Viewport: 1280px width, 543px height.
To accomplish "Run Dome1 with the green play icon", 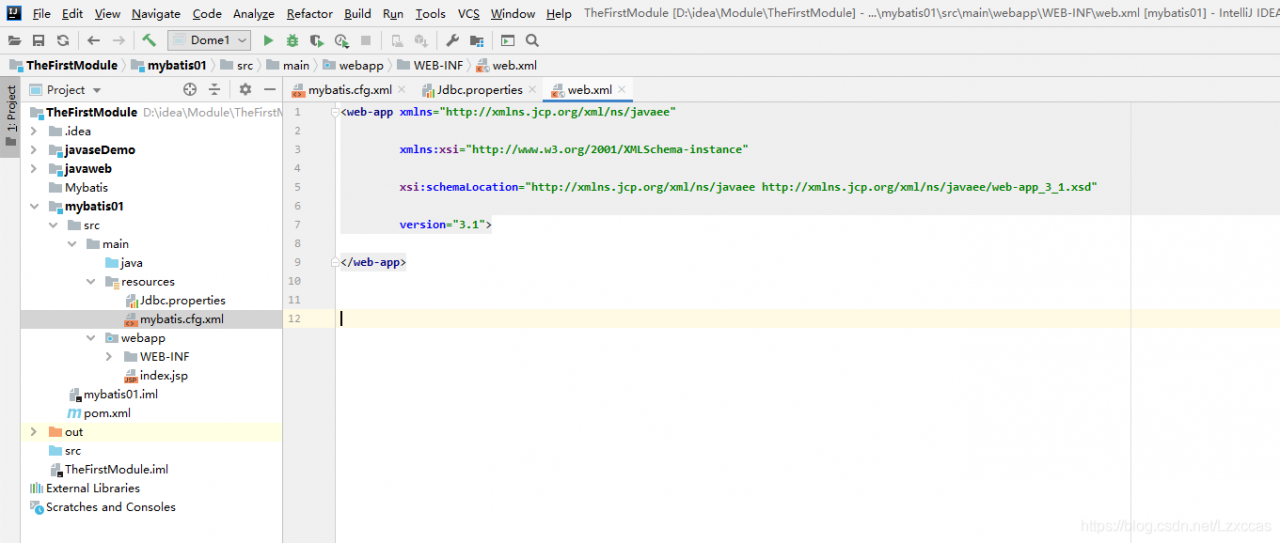I will [x=268, y=41].
